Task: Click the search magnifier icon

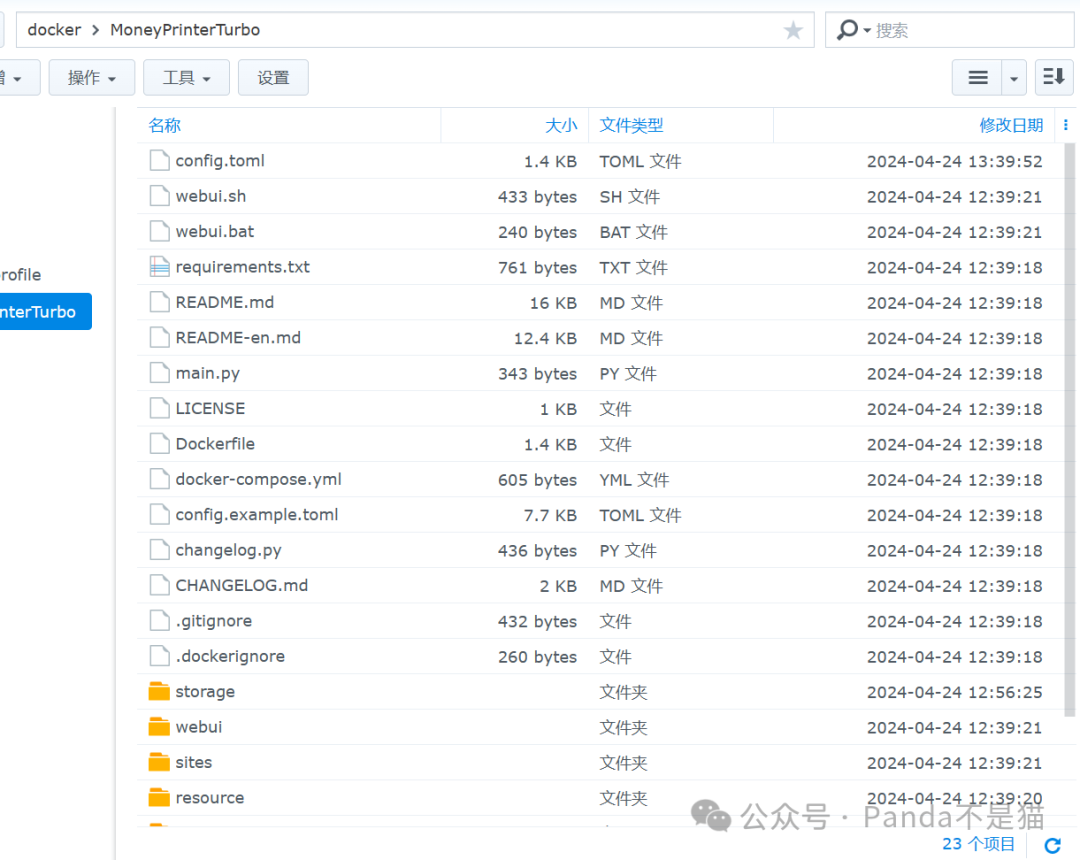Action: point(847,30)
